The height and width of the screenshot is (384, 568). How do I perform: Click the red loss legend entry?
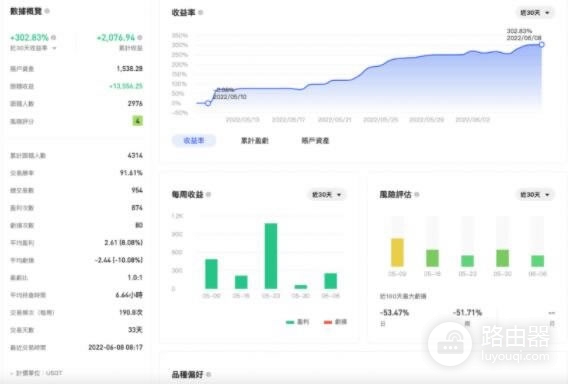335,322
